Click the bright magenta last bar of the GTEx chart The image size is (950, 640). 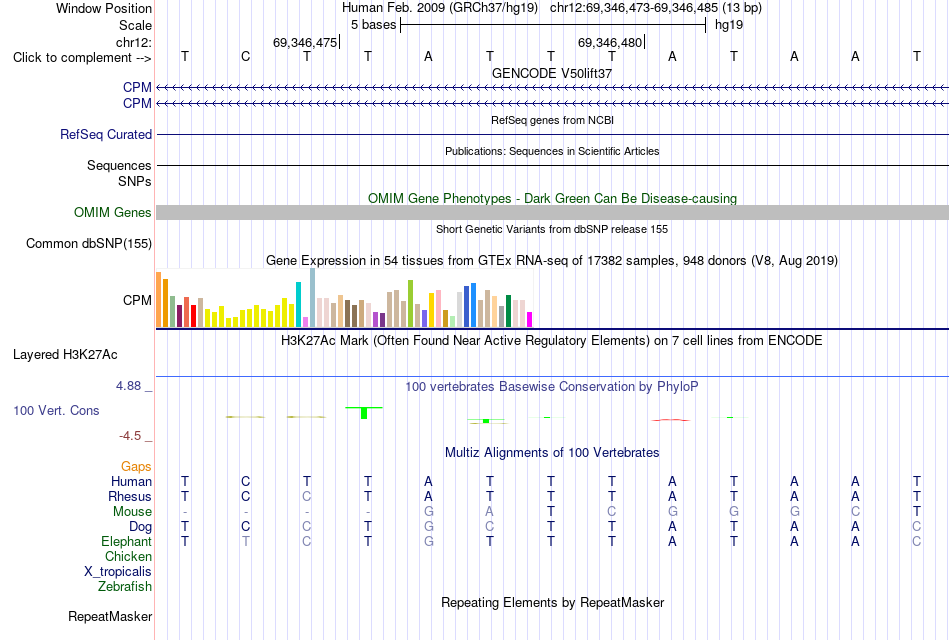530,319
